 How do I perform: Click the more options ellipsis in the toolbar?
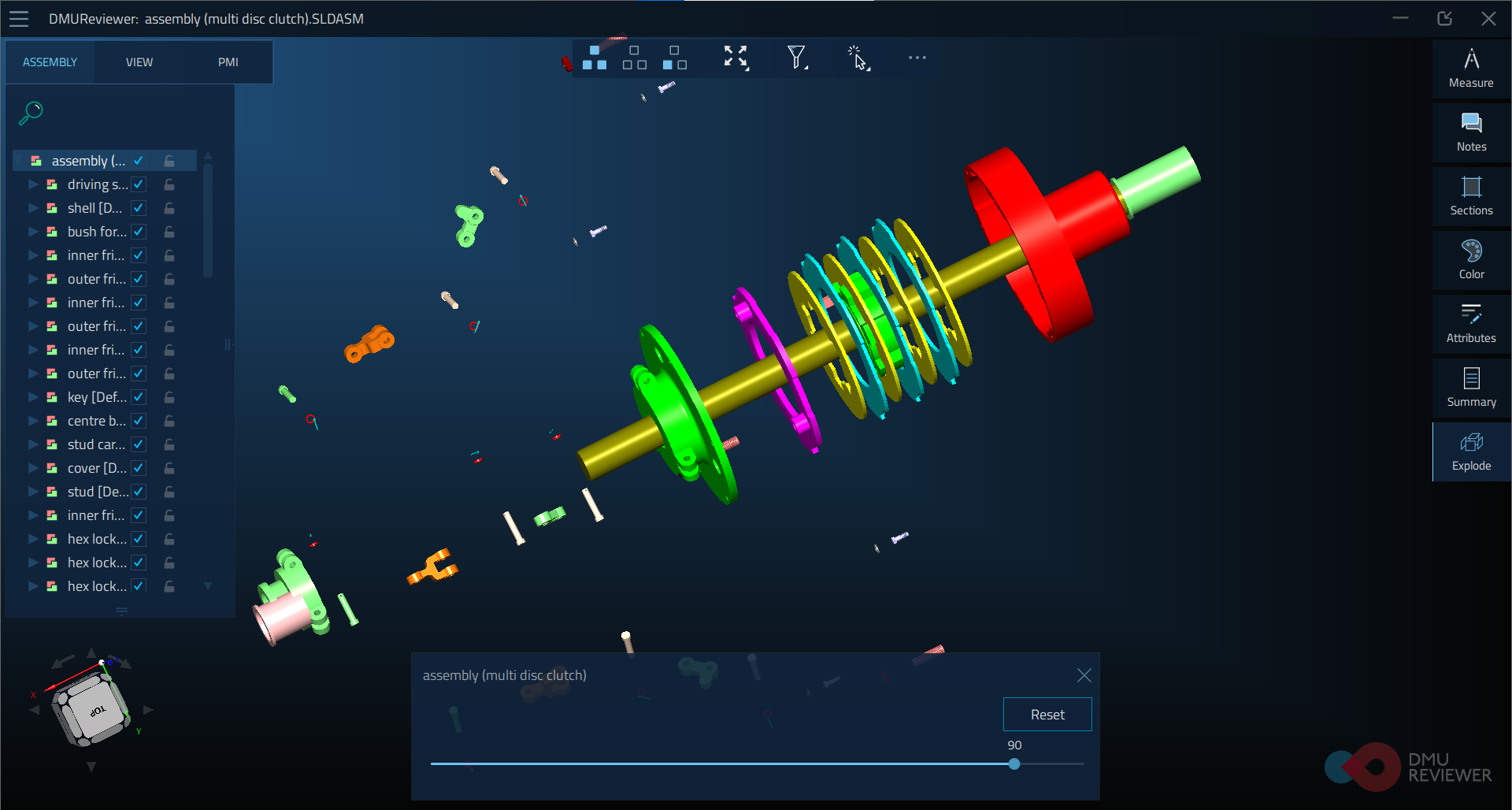click(916, 57)
